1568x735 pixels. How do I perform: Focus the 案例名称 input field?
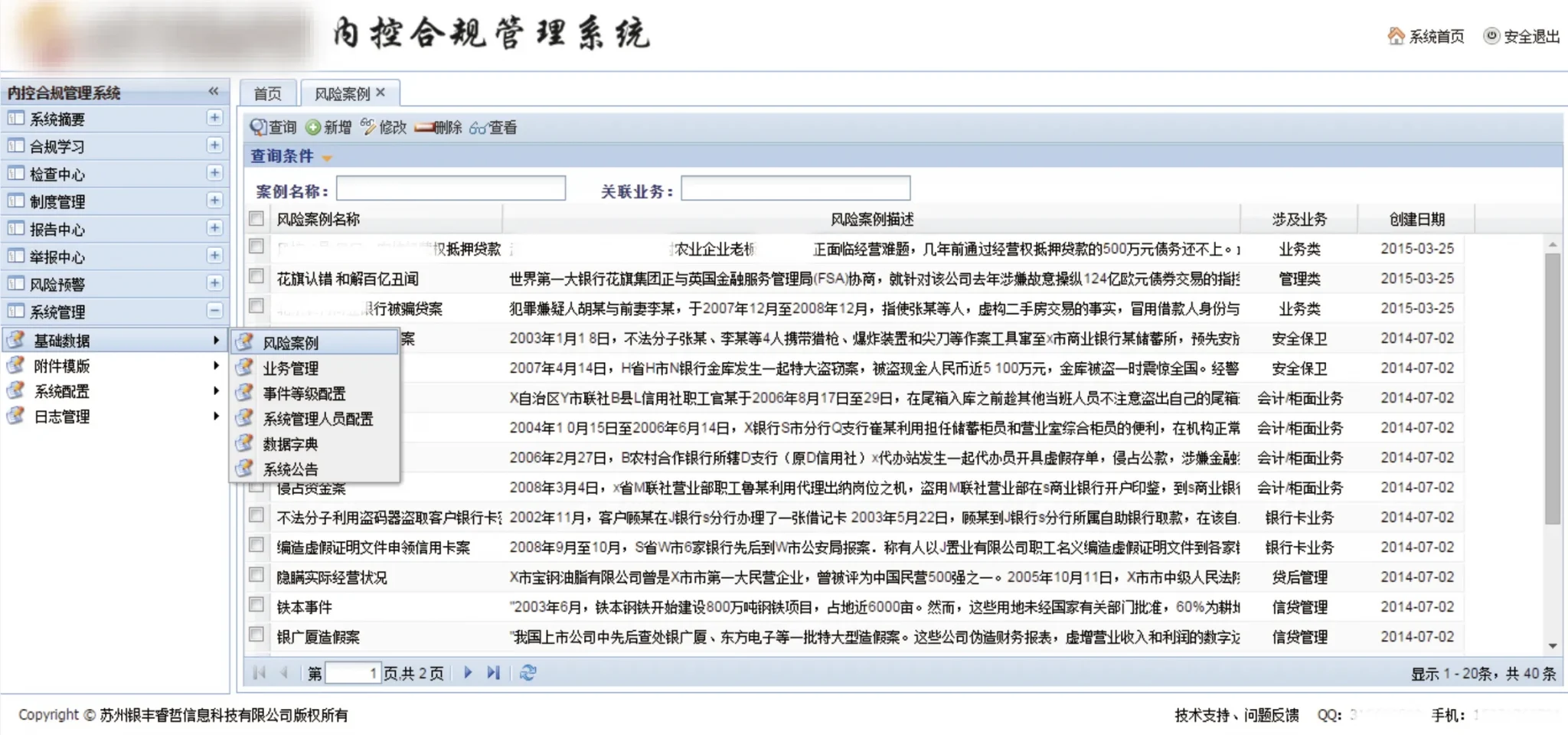[x=450, y=188]
